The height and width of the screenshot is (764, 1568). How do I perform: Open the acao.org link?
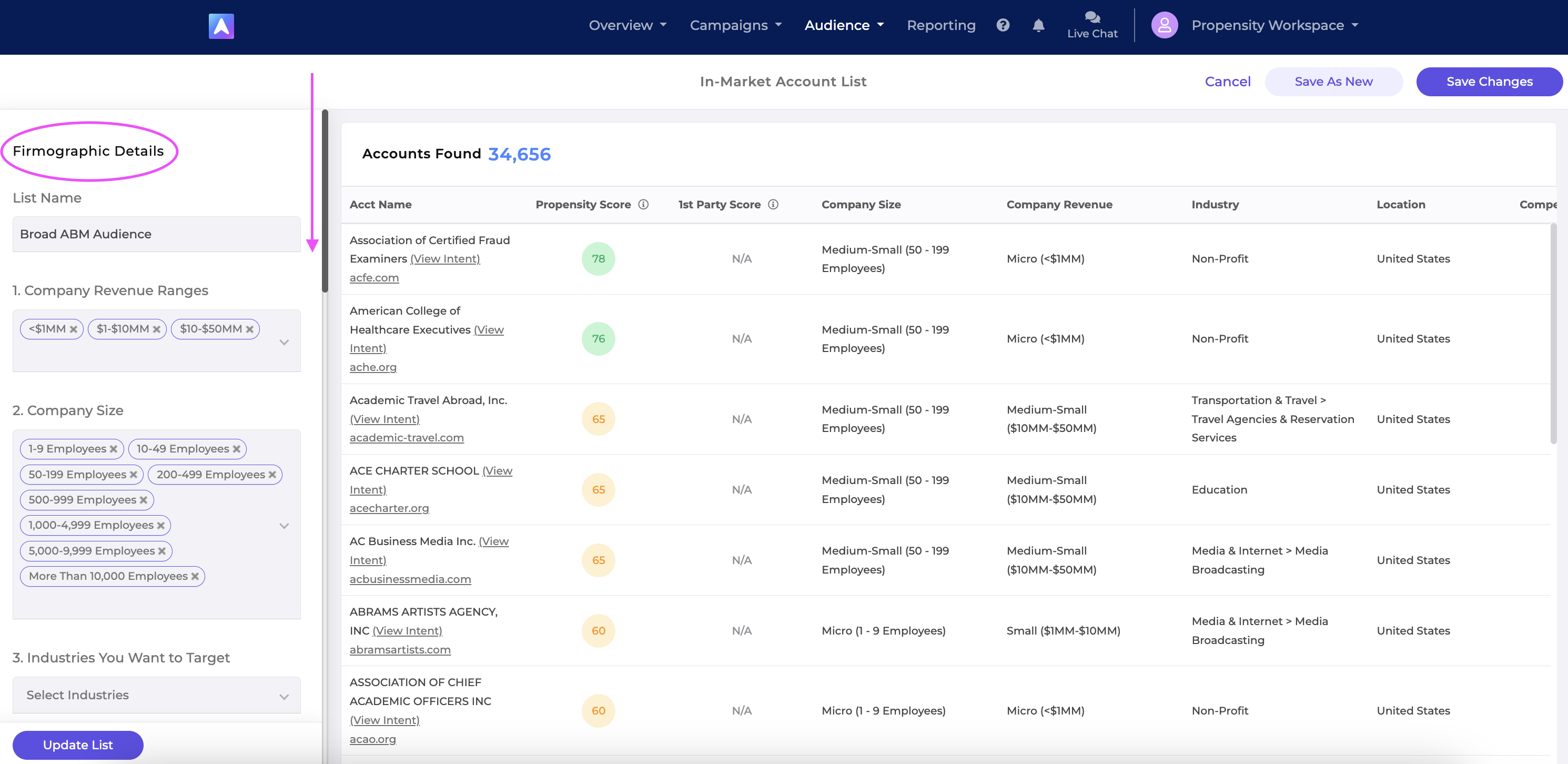pyautogui.click(x=372, y=740)
